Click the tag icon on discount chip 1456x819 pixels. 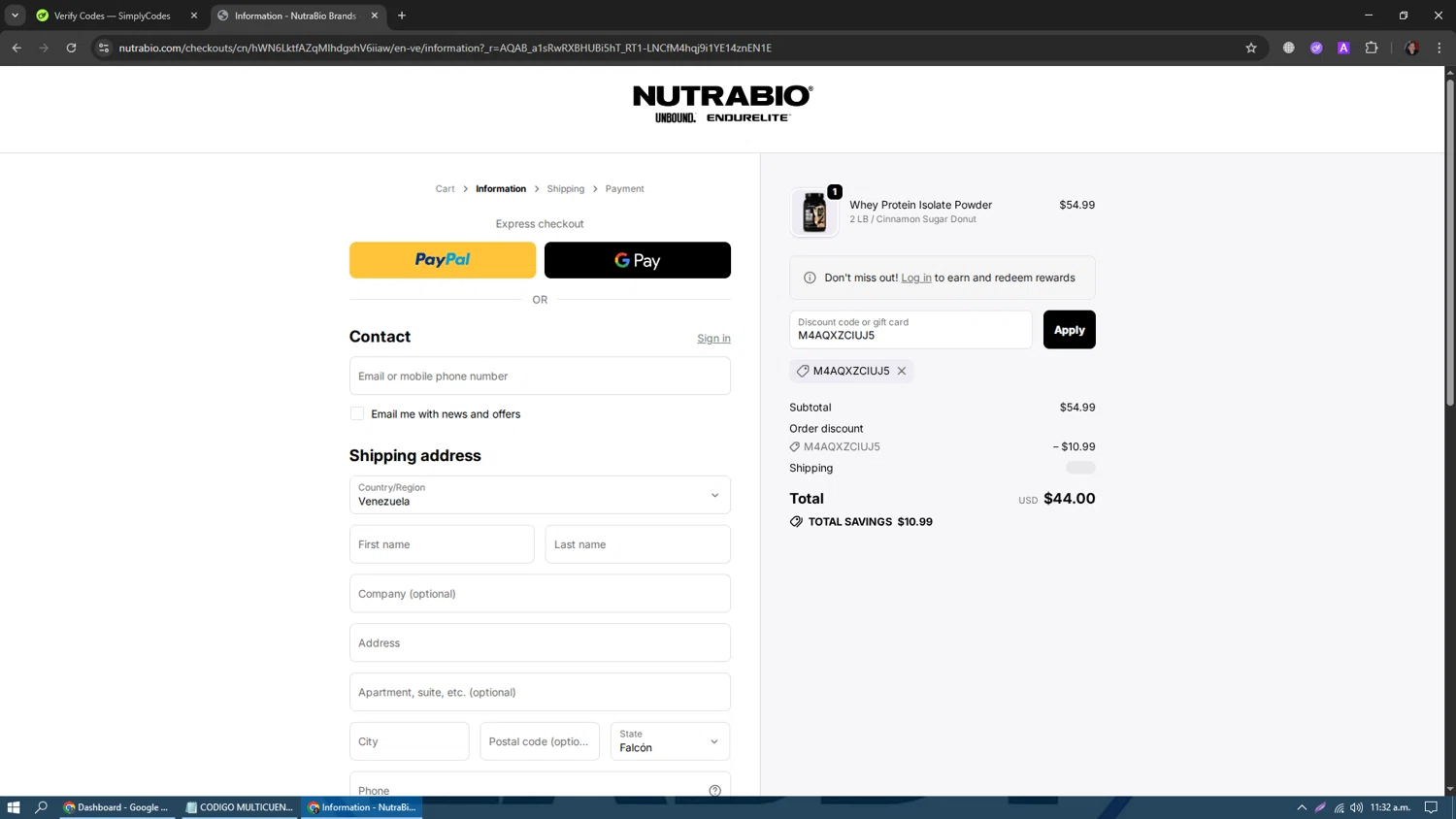pos(803,371)
